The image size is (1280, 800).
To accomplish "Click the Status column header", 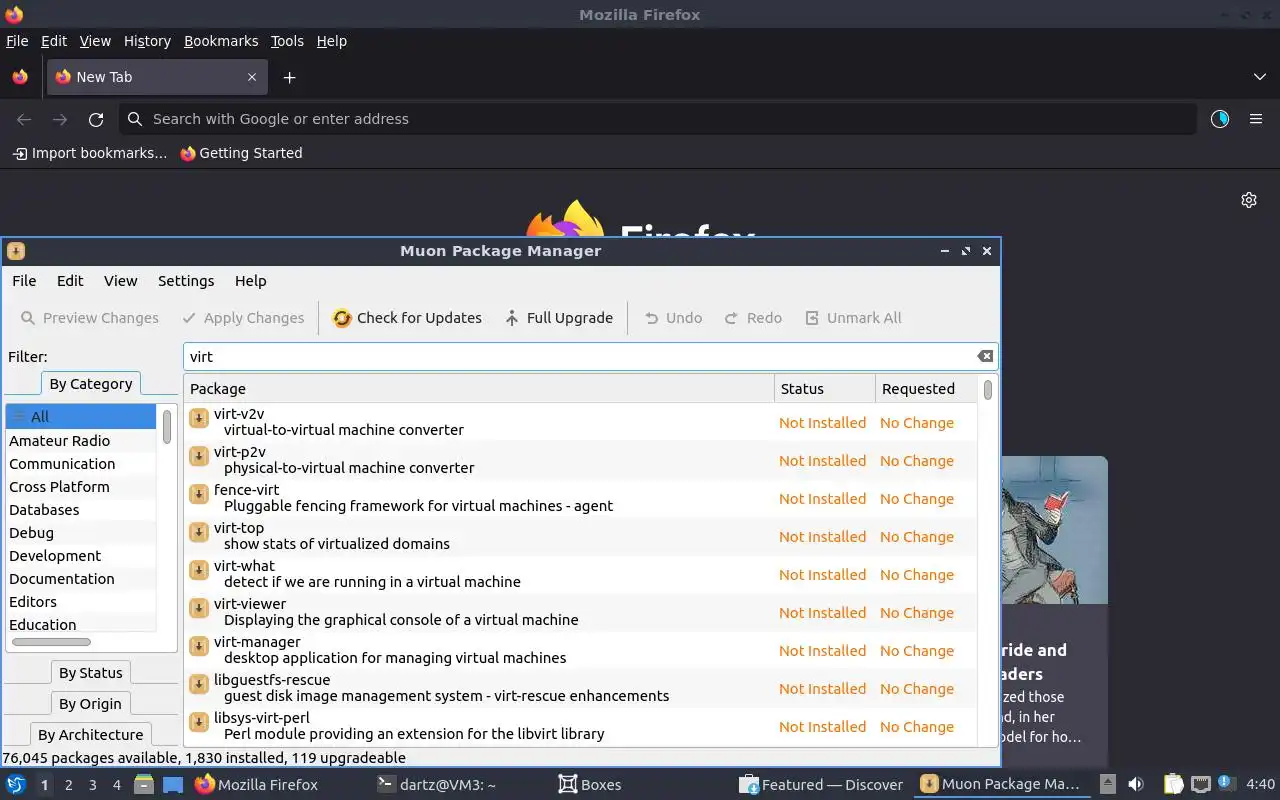I will click(x=824, y=389).
